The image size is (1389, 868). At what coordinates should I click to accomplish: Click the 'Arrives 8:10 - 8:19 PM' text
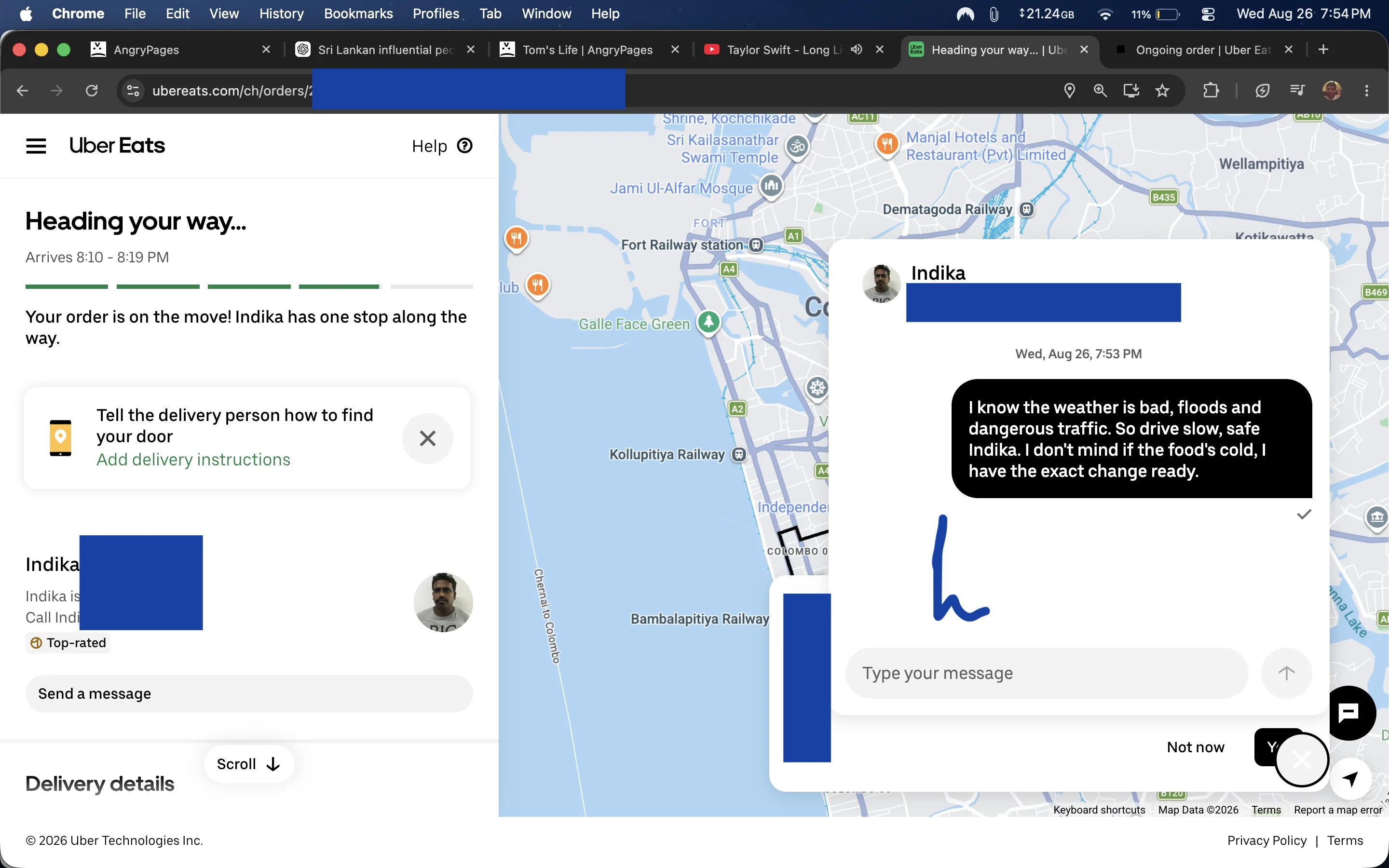[x=97, y=257]
